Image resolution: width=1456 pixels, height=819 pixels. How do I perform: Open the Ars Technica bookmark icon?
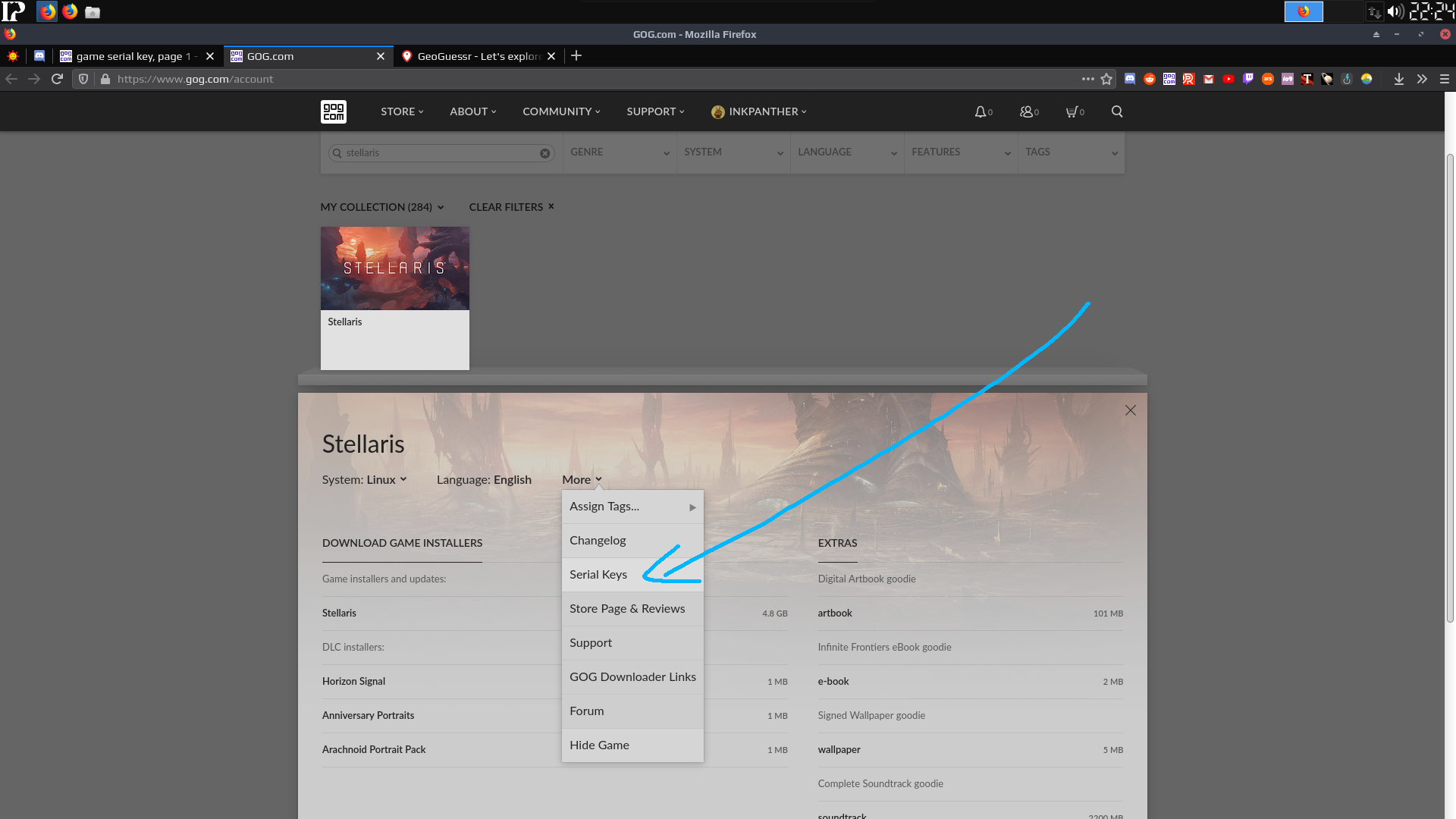1268,79
